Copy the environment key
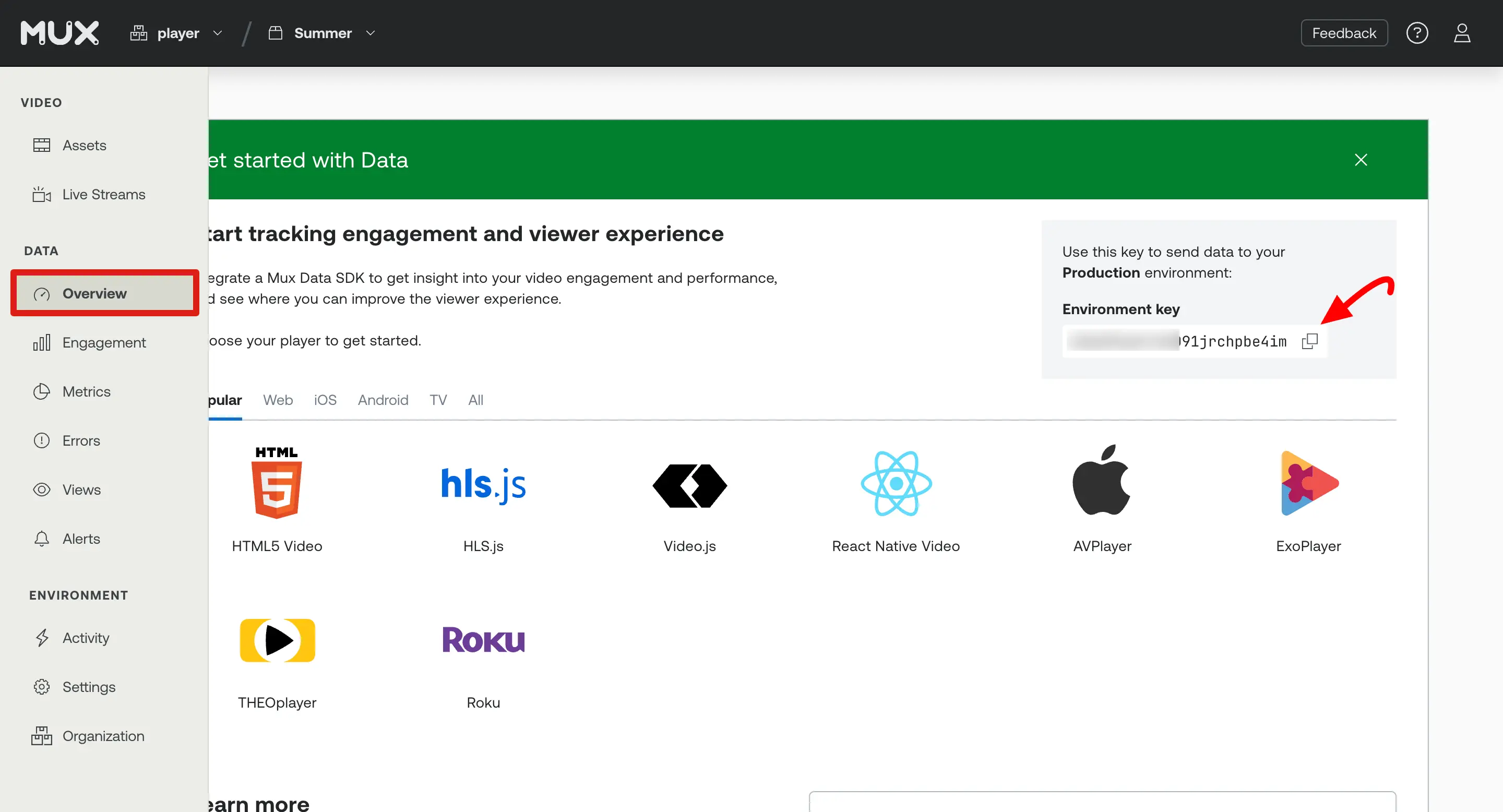Viewport: 1503px width, 812px height. (x=1309, y=341)
